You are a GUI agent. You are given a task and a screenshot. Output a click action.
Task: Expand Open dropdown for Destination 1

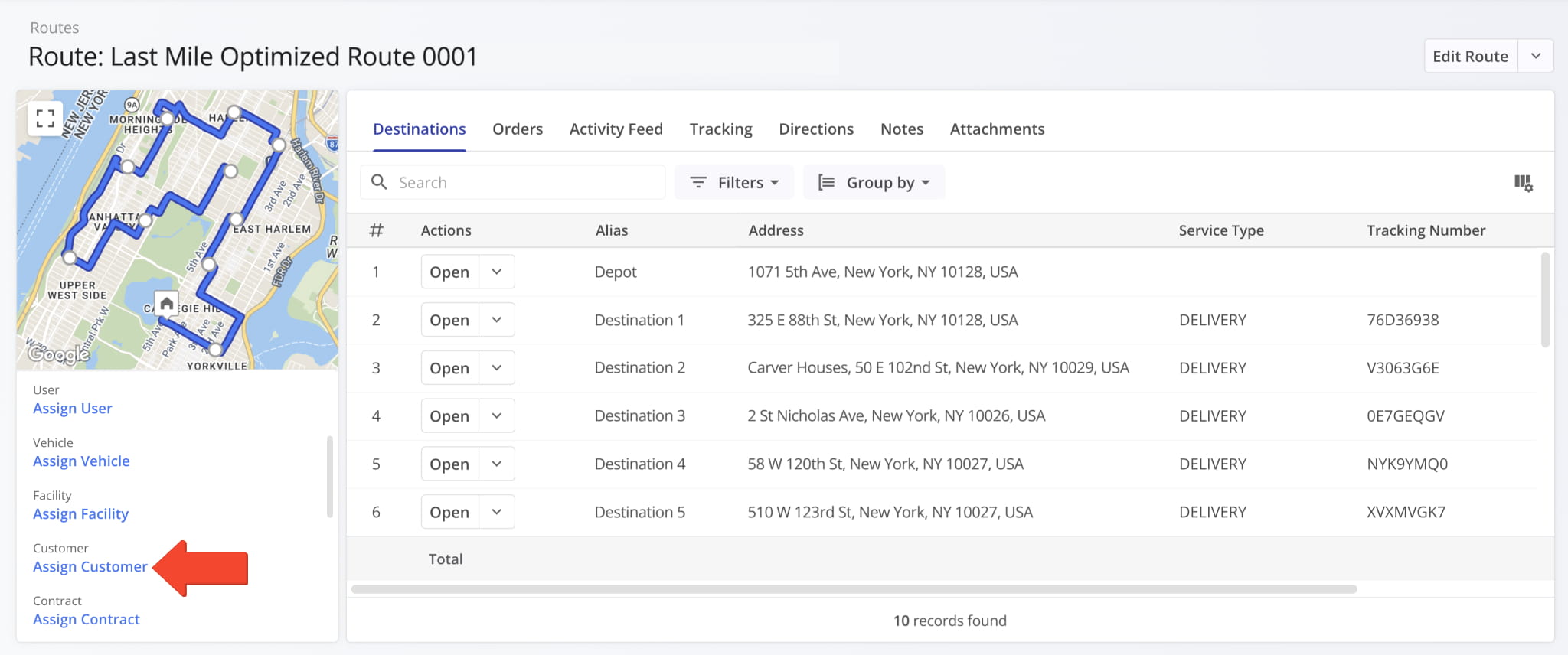497,320
